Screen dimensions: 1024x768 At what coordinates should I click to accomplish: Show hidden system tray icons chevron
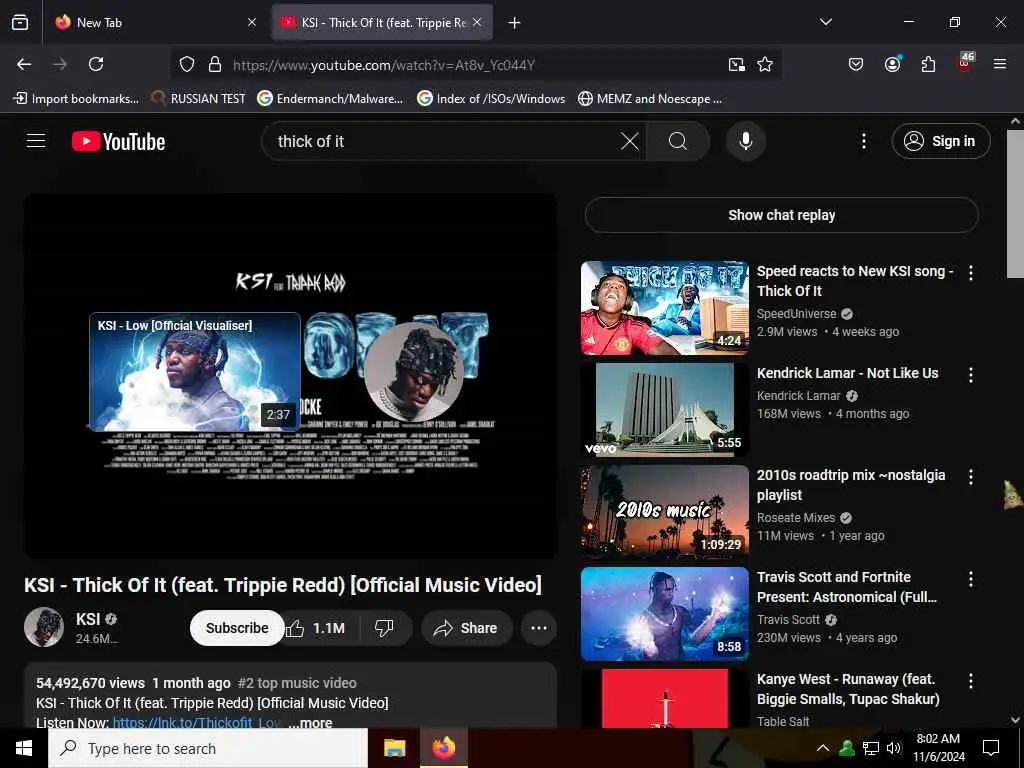click(x=822, y=748)
